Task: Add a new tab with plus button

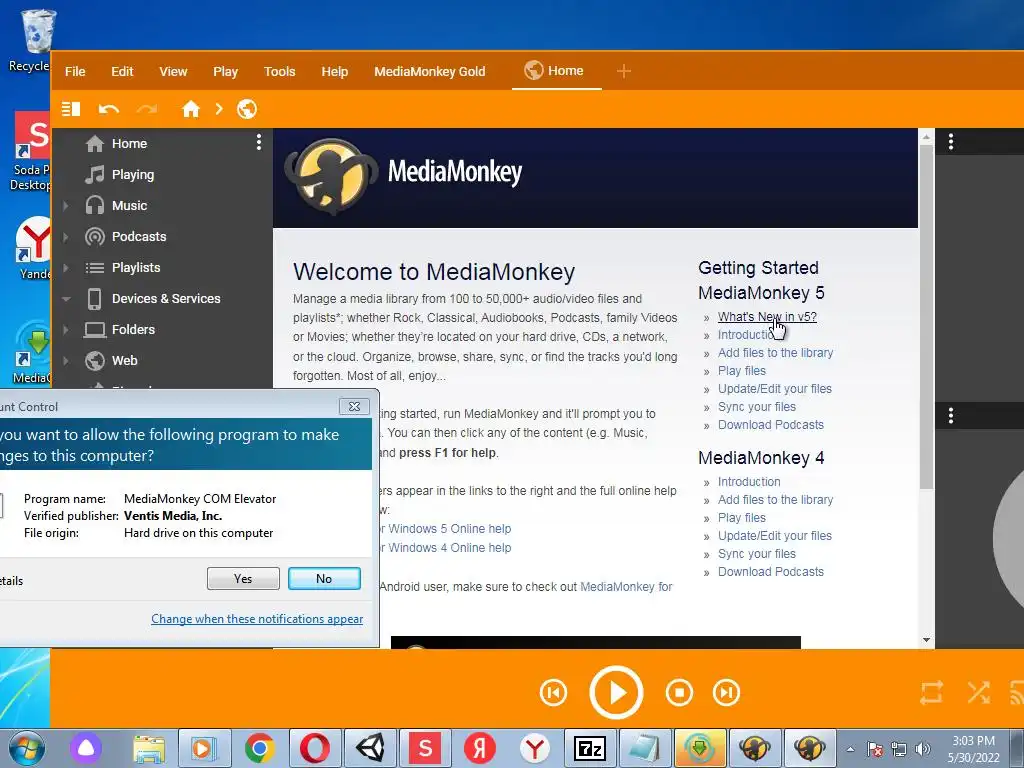Action: (624, 71)
